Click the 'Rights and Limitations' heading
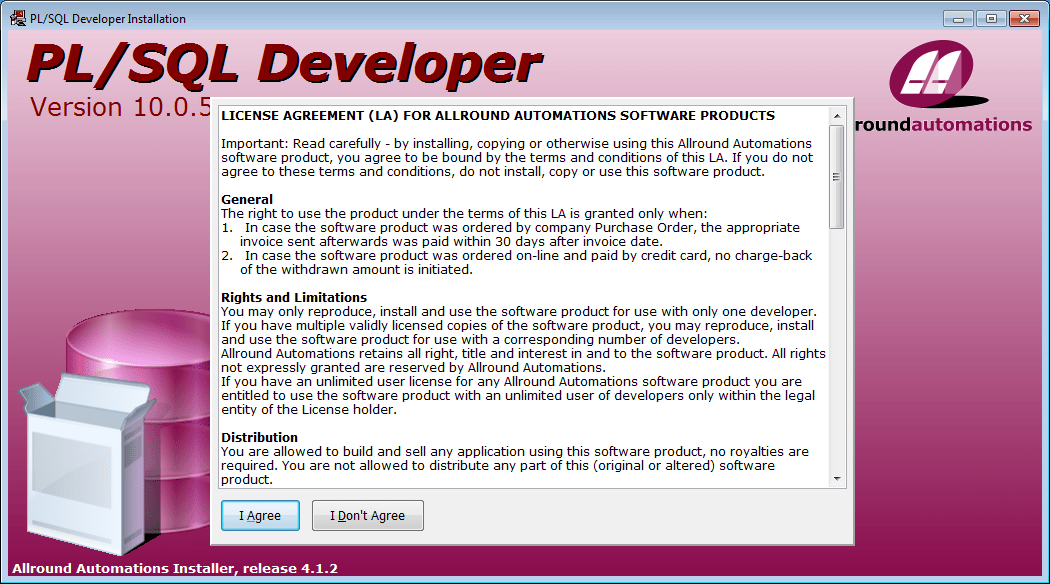The width and height of the screenshot is (1050, 584). [x=294, y=297]
